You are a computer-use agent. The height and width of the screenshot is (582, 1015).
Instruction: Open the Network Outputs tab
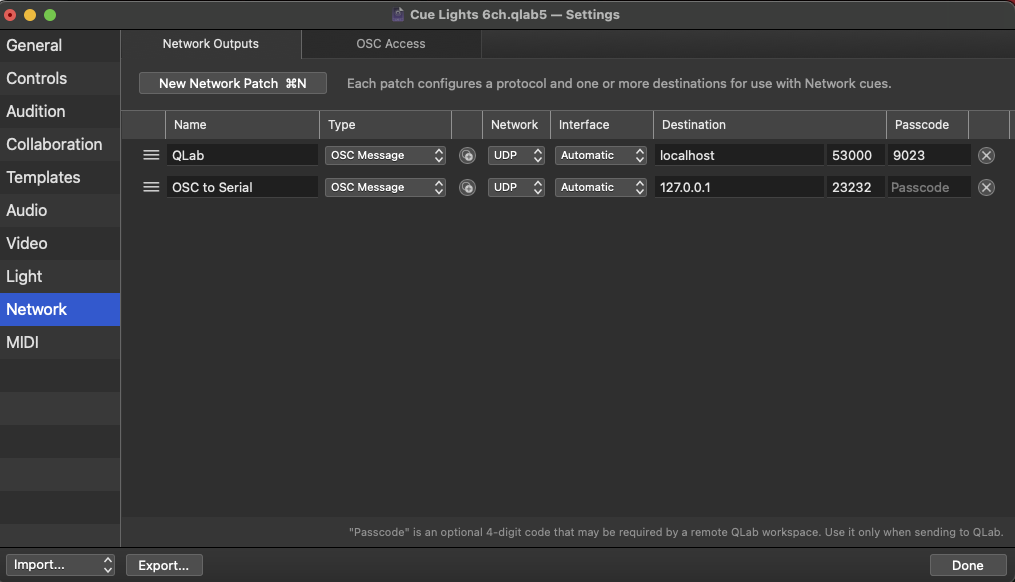coord(209,44)
